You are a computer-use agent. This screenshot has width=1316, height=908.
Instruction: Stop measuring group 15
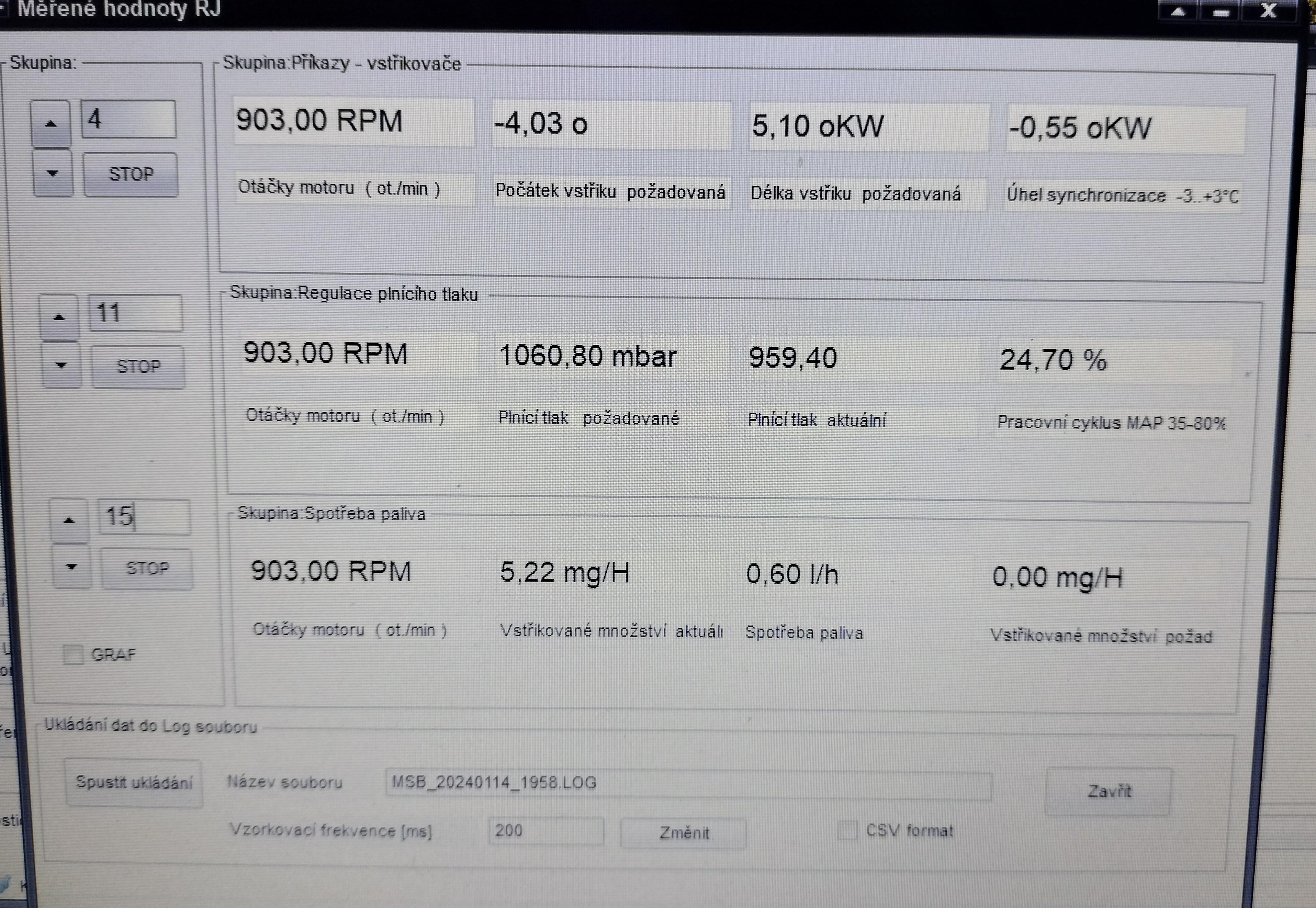coord(147,568)
